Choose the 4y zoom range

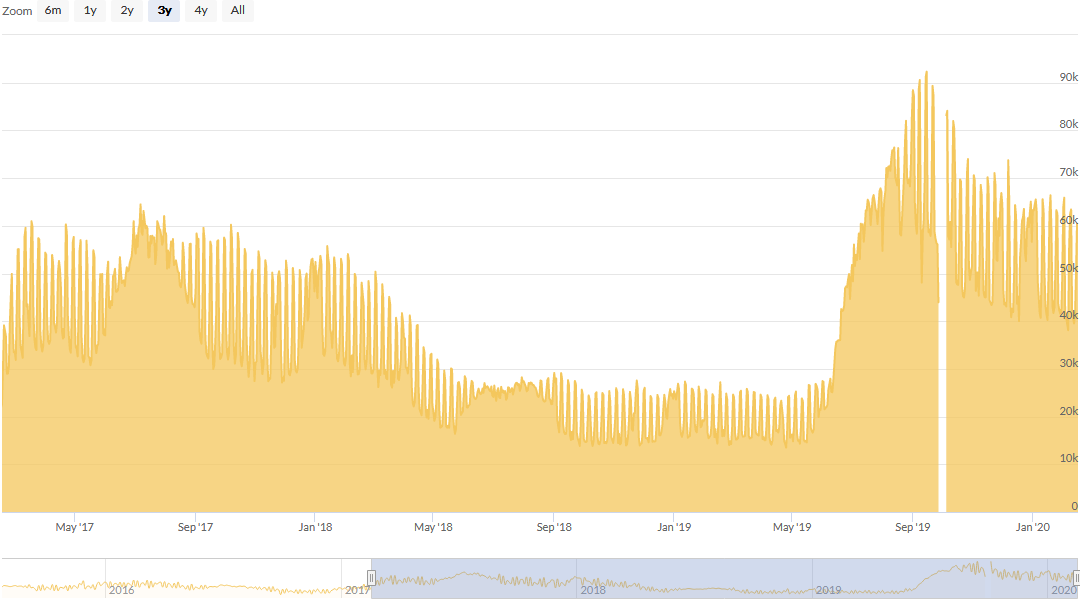pos(200,10)
